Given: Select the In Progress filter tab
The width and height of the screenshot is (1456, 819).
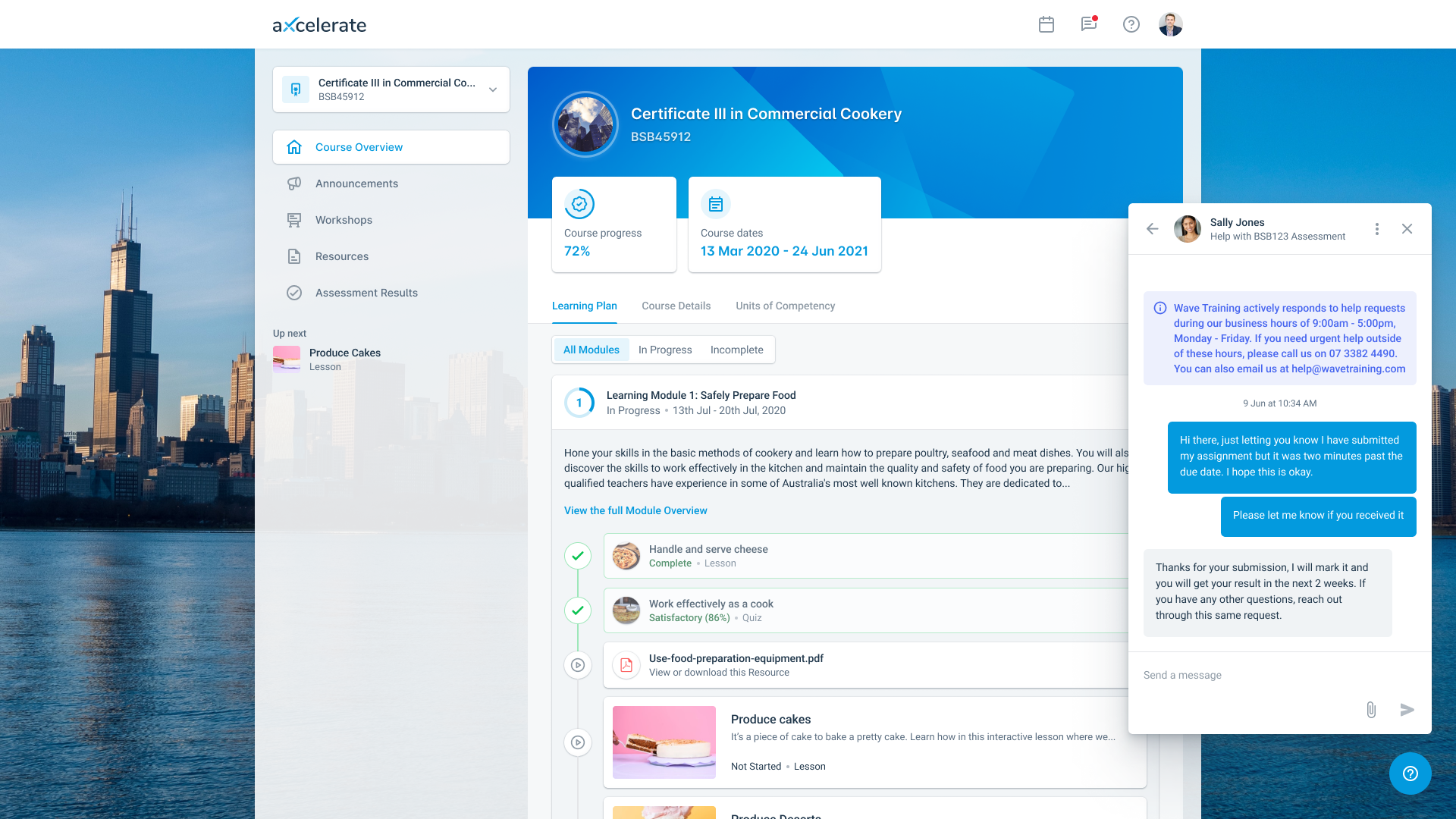Looking at the screenshot, I should (664, 350).
